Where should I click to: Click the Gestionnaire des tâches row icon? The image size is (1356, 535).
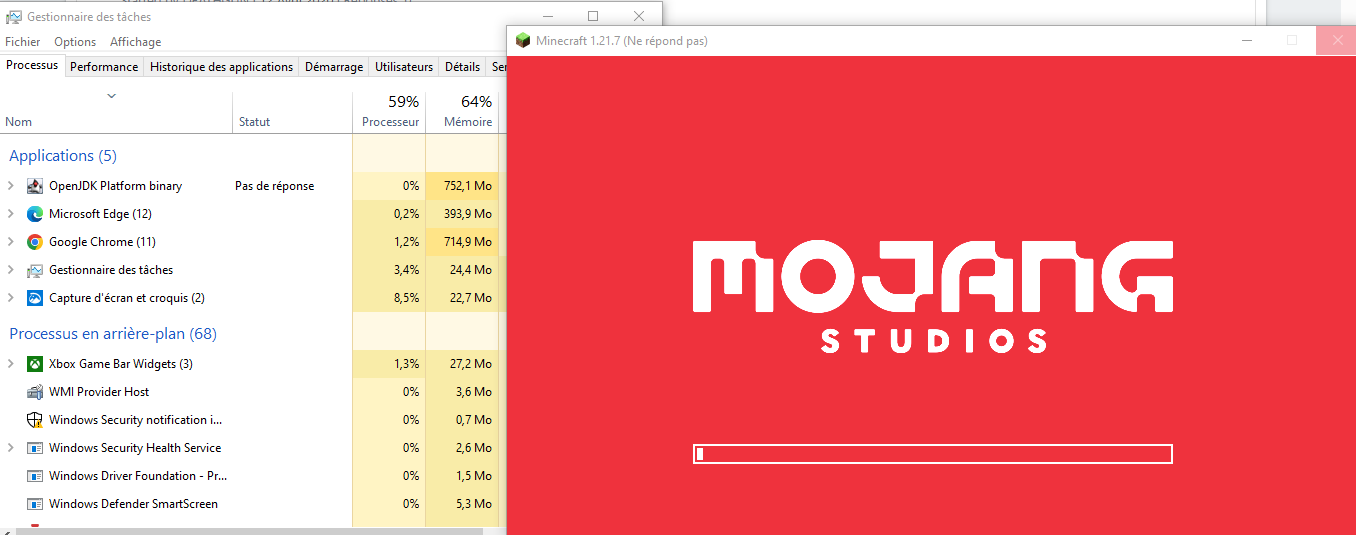(35, 270)
